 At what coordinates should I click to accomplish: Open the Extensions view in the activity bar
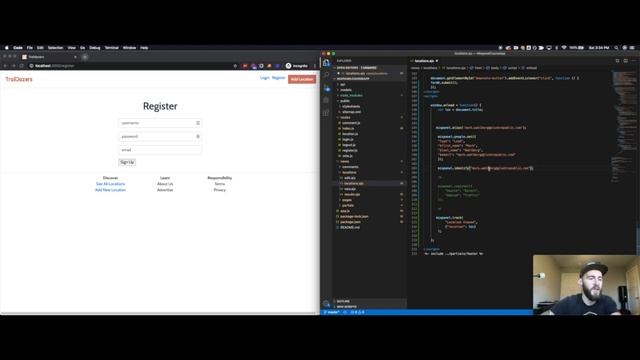point(326,112)
